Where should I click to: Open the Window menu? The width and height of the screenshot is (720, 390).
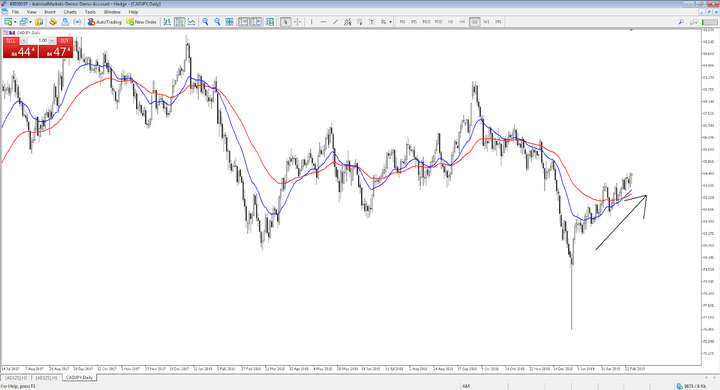point(112,12)
